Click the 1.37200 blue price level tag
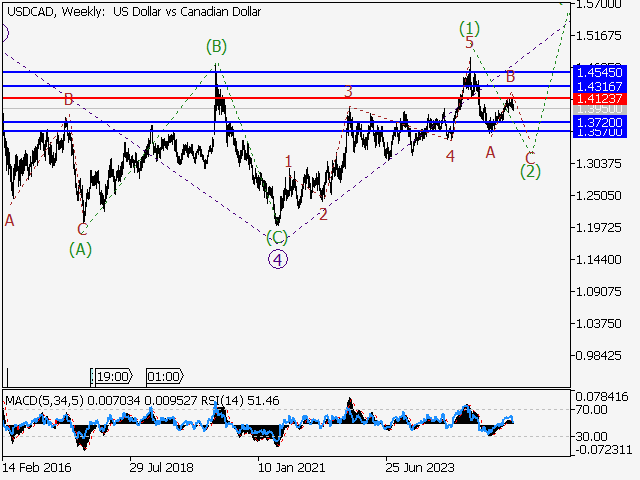640x480 pixels. 600,121
